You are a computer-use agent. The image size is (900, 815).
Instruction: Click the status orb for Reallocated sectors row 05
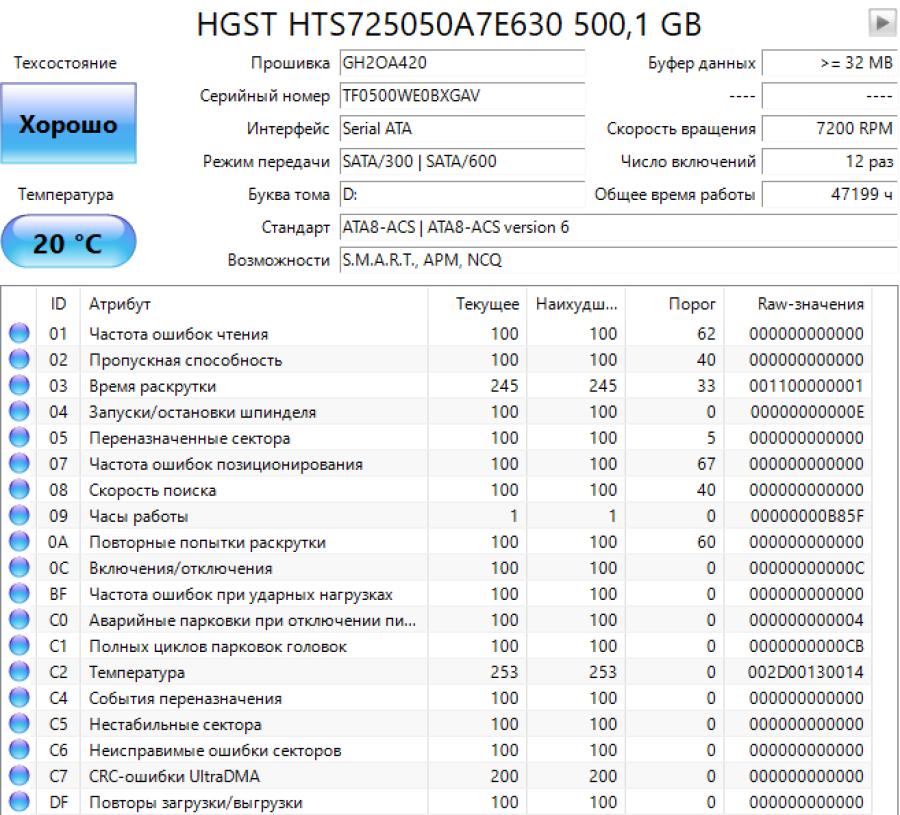[x=19, y=438]
